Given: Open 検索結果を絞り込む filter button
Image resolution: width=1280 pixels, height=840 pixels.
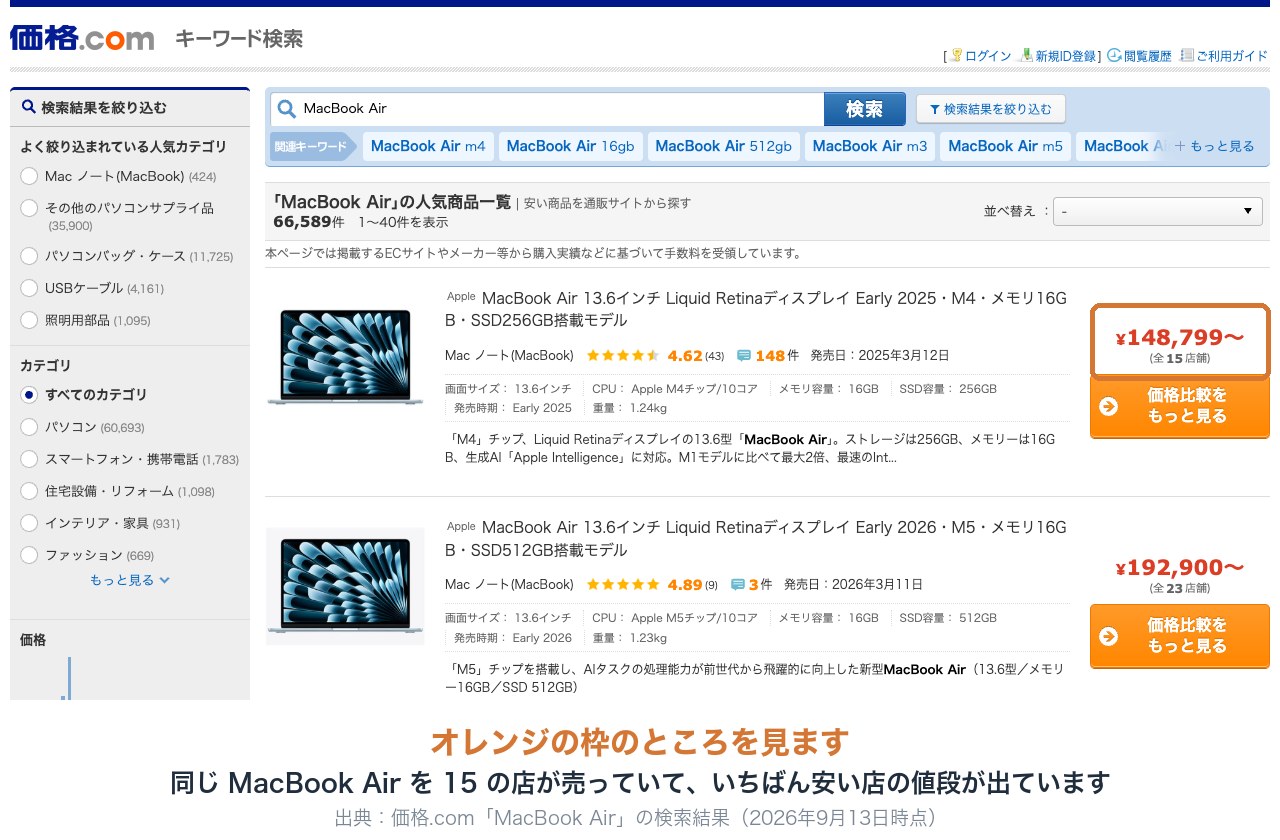Looking at the screenshot, I should pos(991,109).
